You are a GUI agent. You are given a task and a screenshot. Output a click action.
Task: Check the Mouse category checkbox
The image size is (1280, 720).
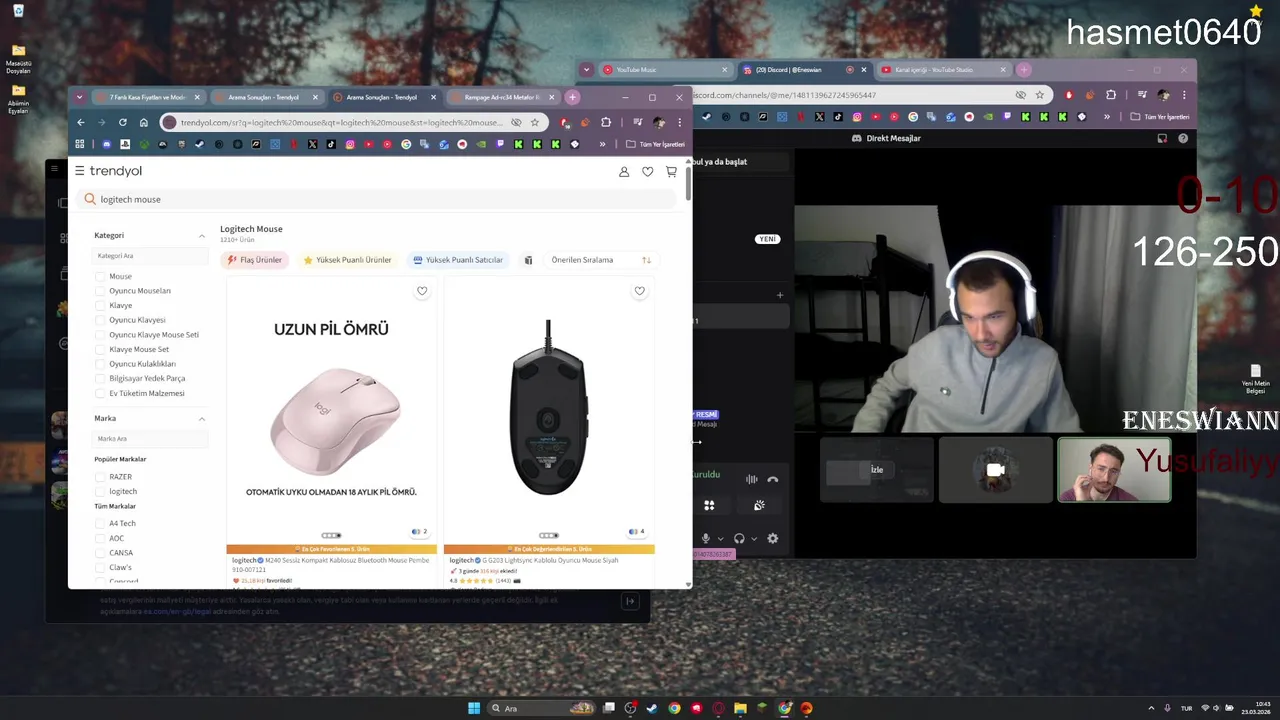[x=100, y=276]
